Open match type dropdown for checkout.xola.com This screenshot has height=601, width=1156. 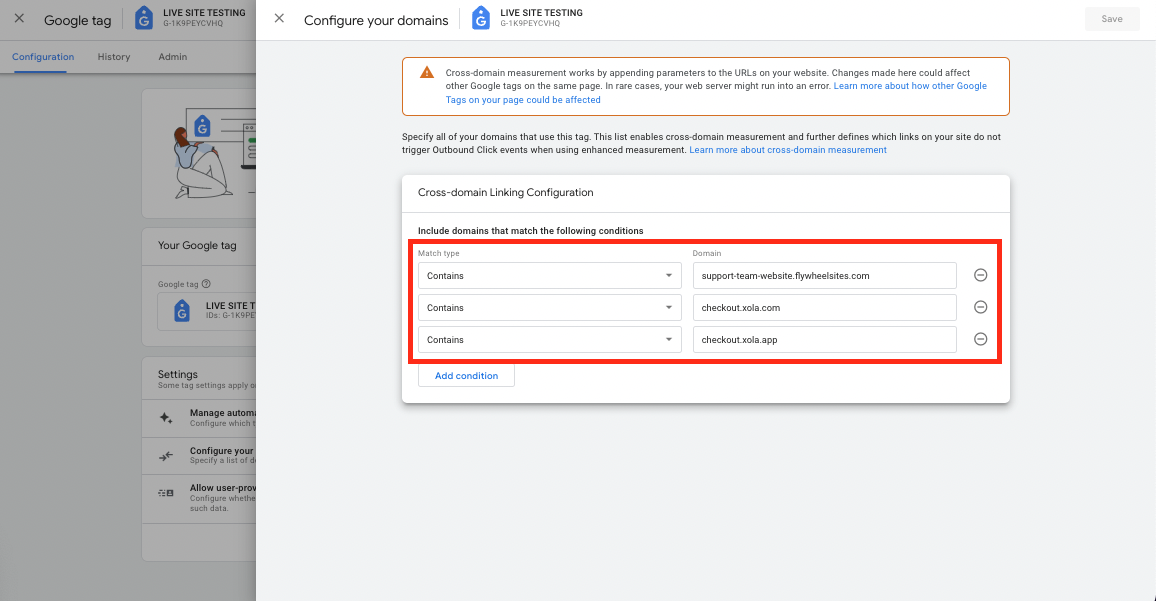coord(549,308)
